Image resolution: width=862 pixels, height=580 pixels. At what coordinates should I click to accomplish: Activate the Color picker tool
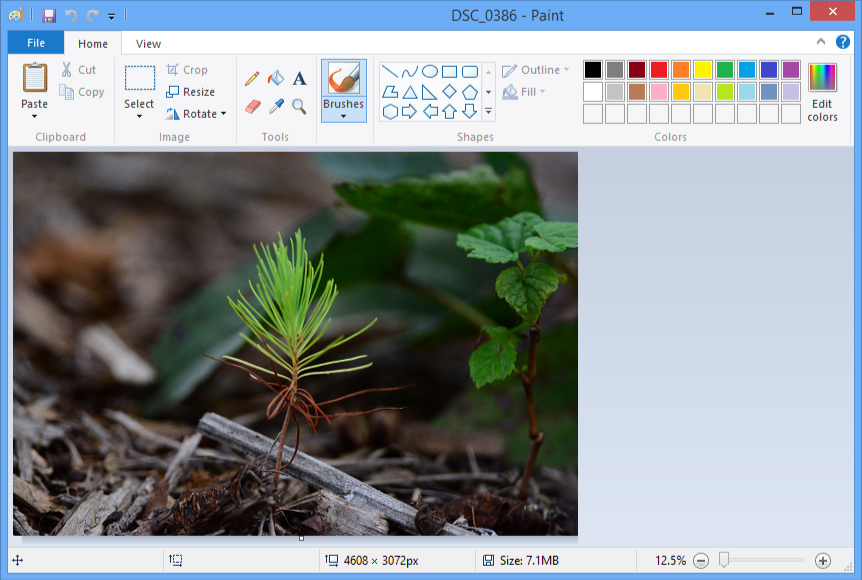point(276,106)
